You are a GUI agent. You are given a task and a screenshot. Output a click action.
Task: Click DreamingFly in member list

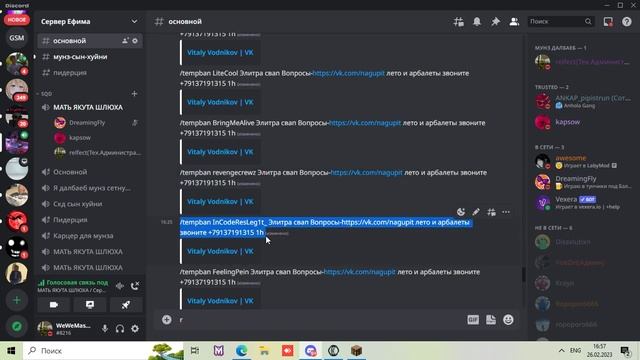pyautogui.click(x=582, y=182)
